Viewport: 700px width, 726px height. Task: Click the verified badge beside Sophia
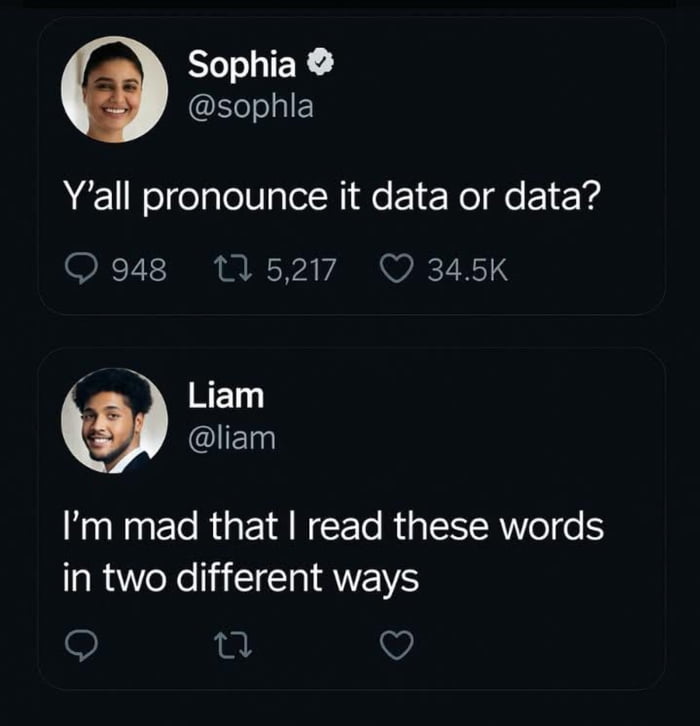click(x=316, y=65)
